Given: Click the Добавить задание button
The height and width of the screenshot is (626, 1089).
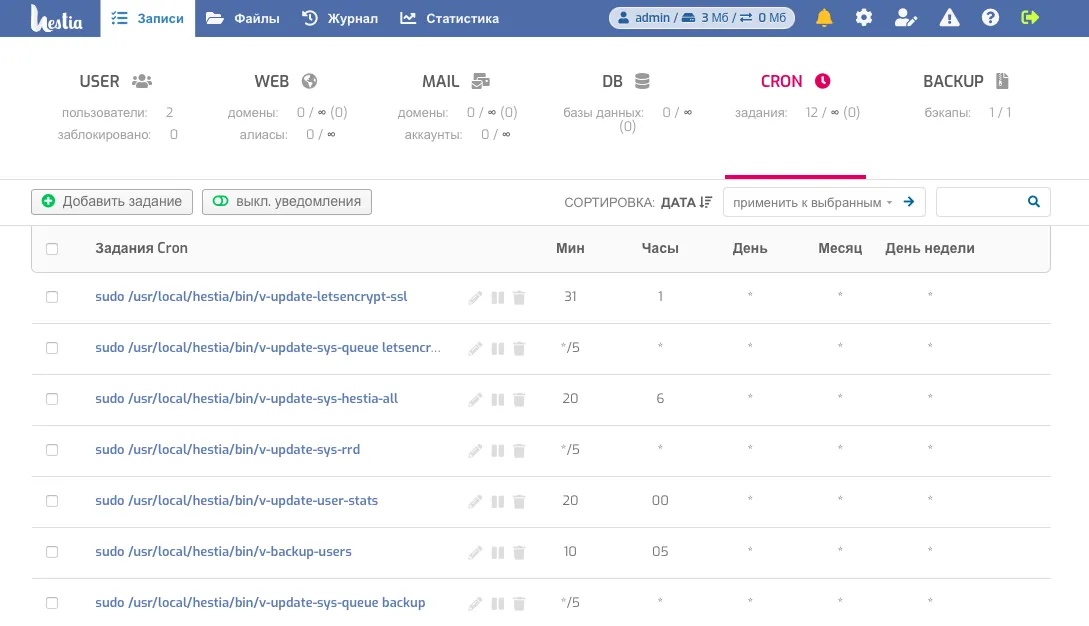Looking at the screenshot, I should [x=112, y=202].
